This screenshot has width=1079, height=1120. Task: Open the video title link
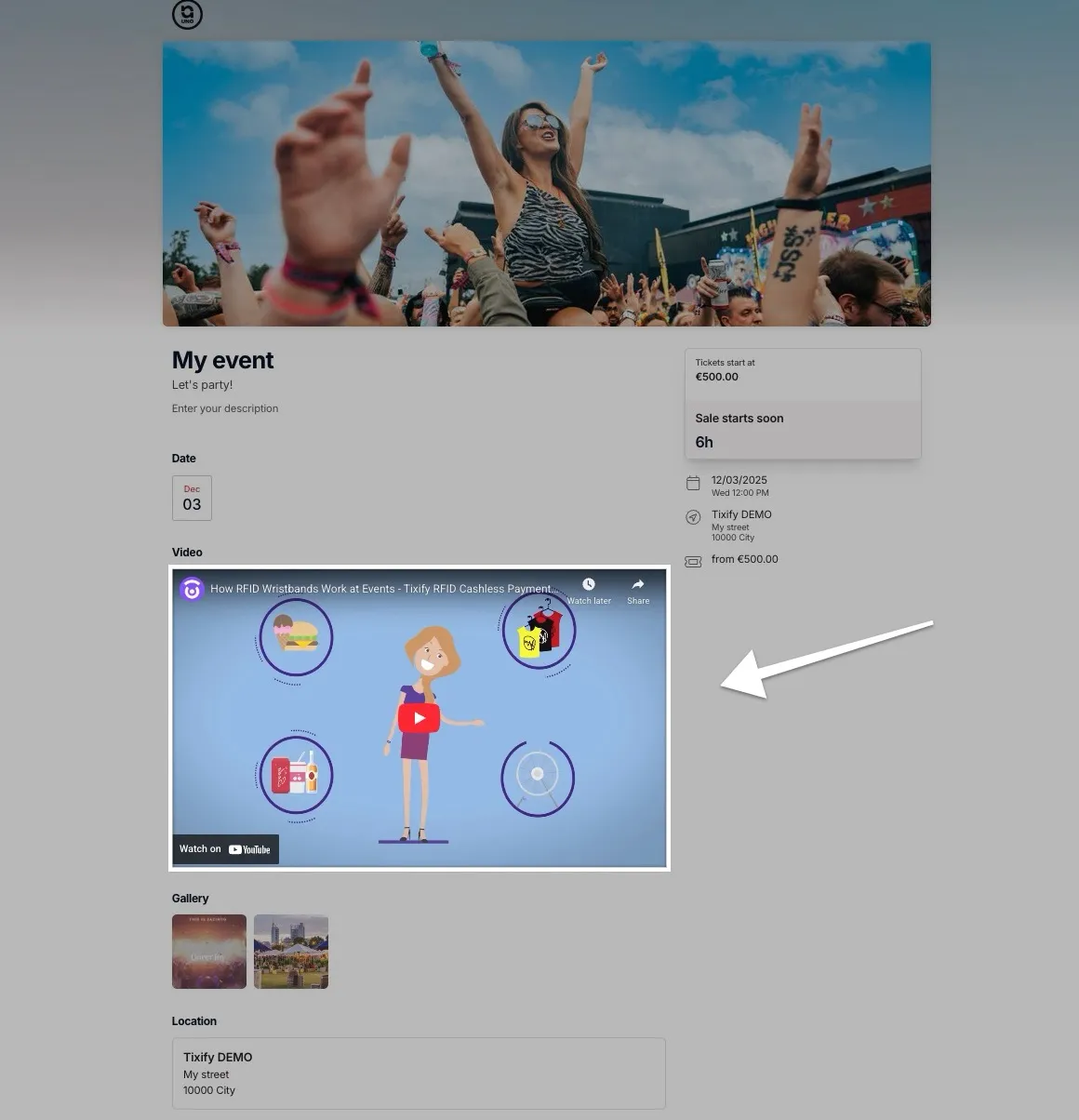(x=384, y=589)
